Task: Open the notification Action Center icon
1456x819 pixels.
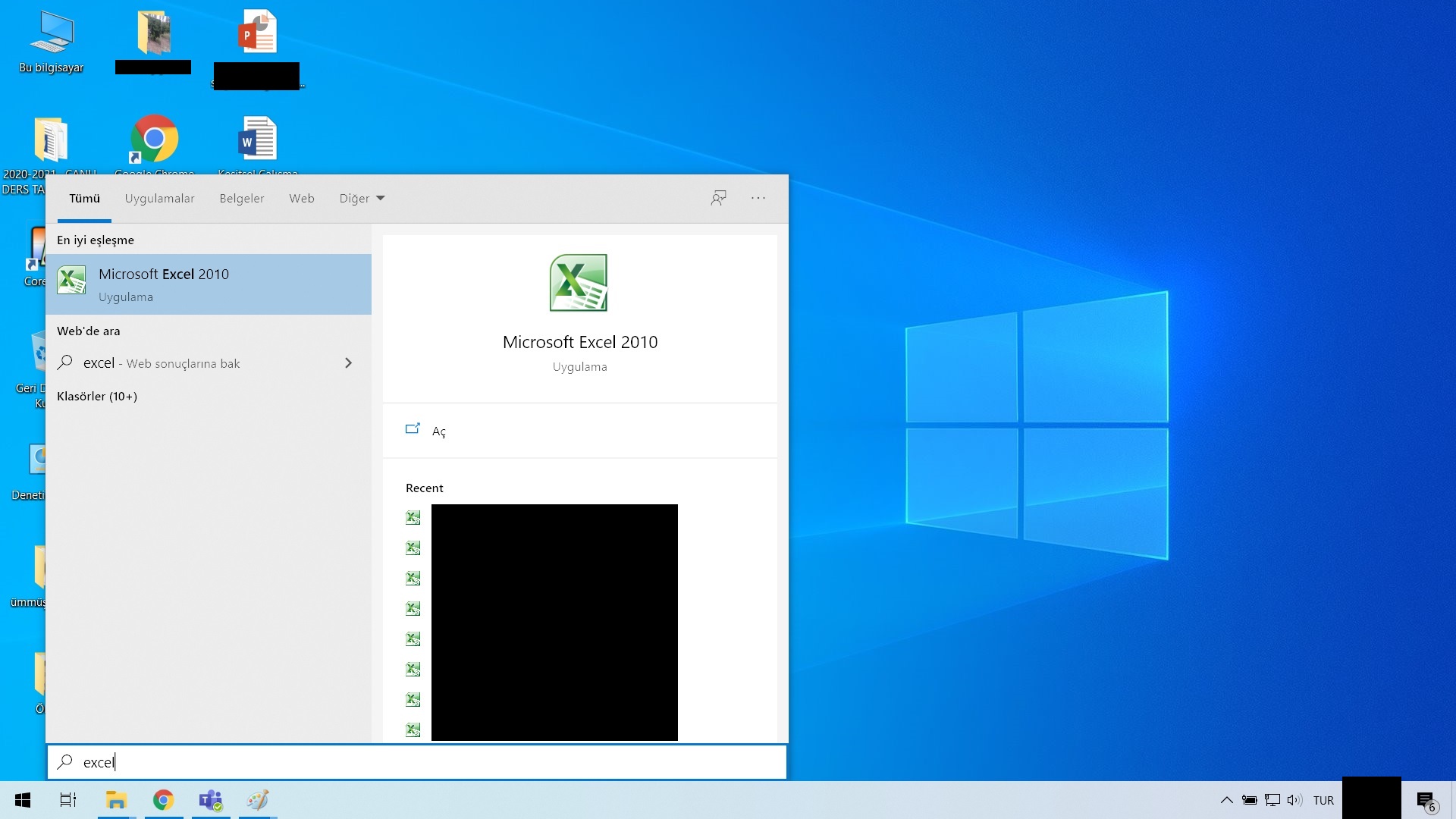Action: pyautogui.click(x=1426, y=800)
